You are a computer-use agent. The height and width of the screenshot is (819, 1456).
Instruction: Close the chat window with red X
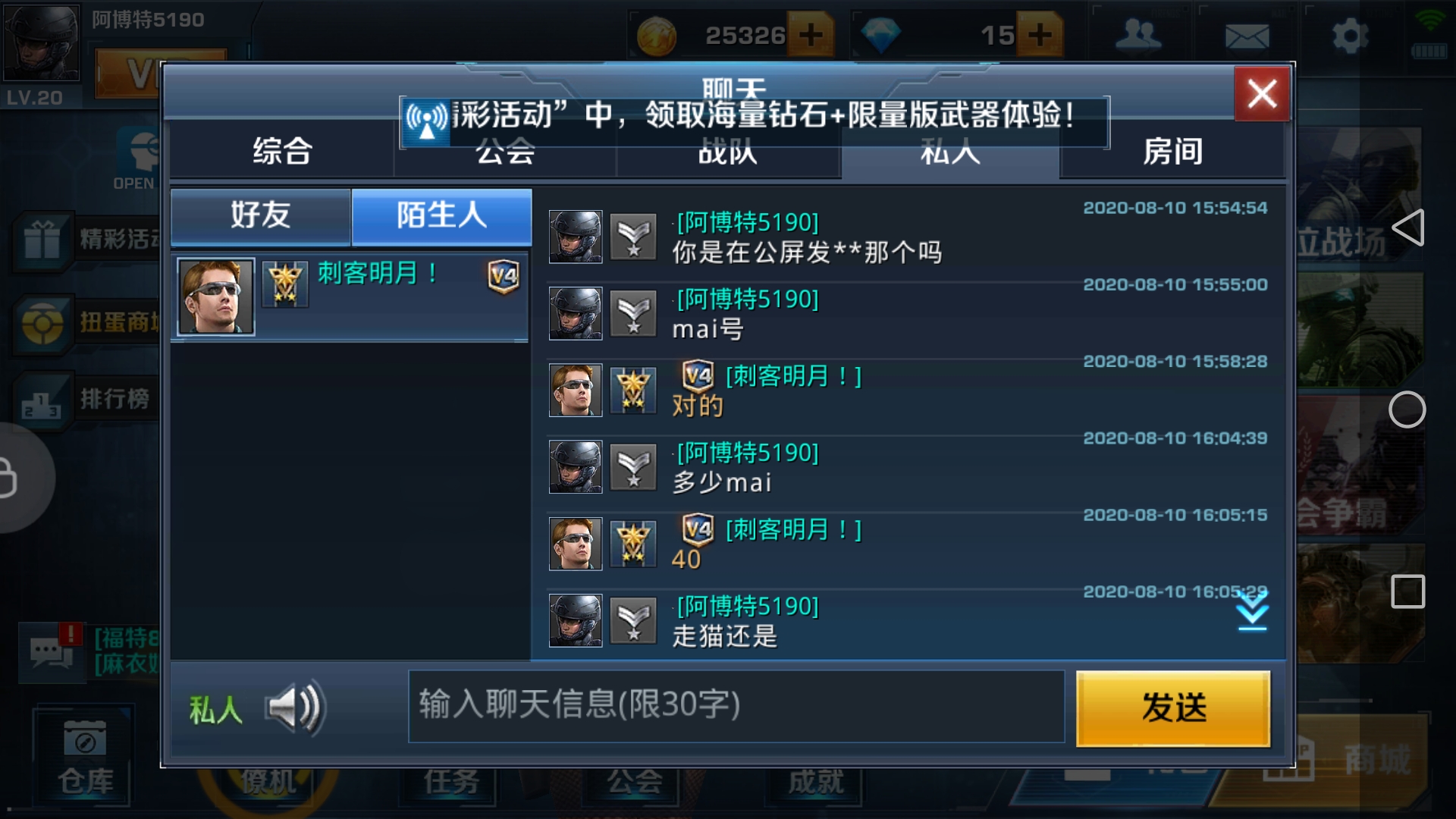pos(1262,94)
